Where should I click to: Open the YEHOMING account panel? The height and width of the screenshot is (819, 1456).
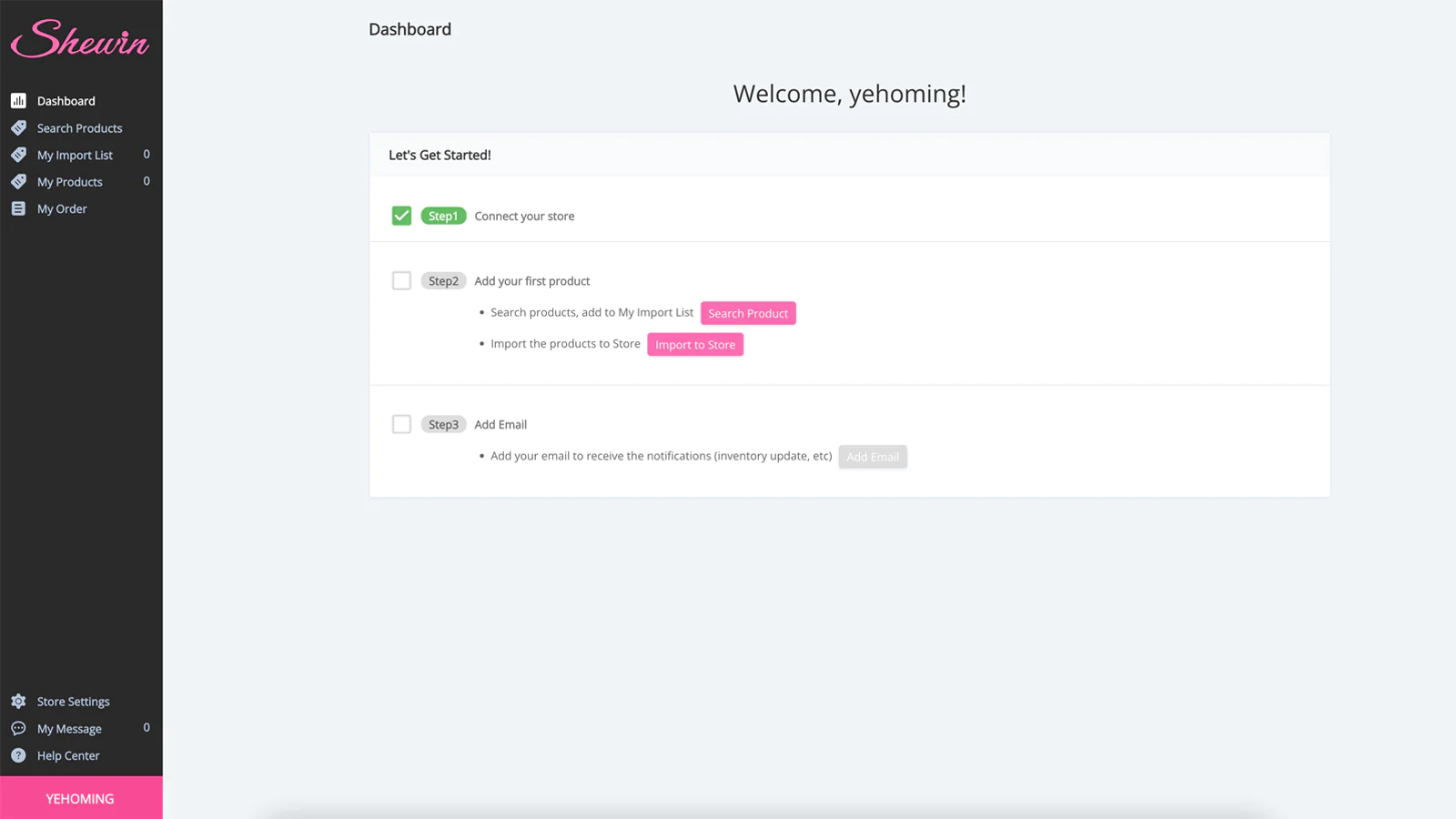point(81,798)
